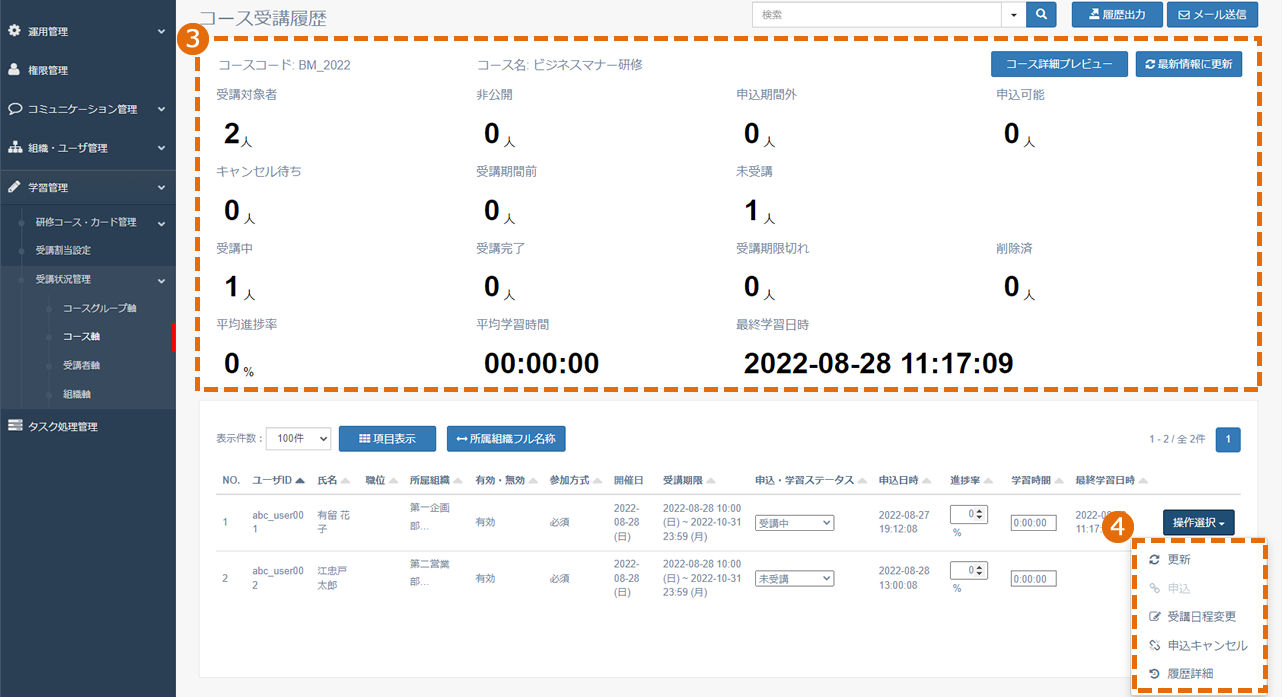Click the 運用管理 gear icon in sidebar
Viewport: 1282px width, 697px height.
[x=14, y=31]
